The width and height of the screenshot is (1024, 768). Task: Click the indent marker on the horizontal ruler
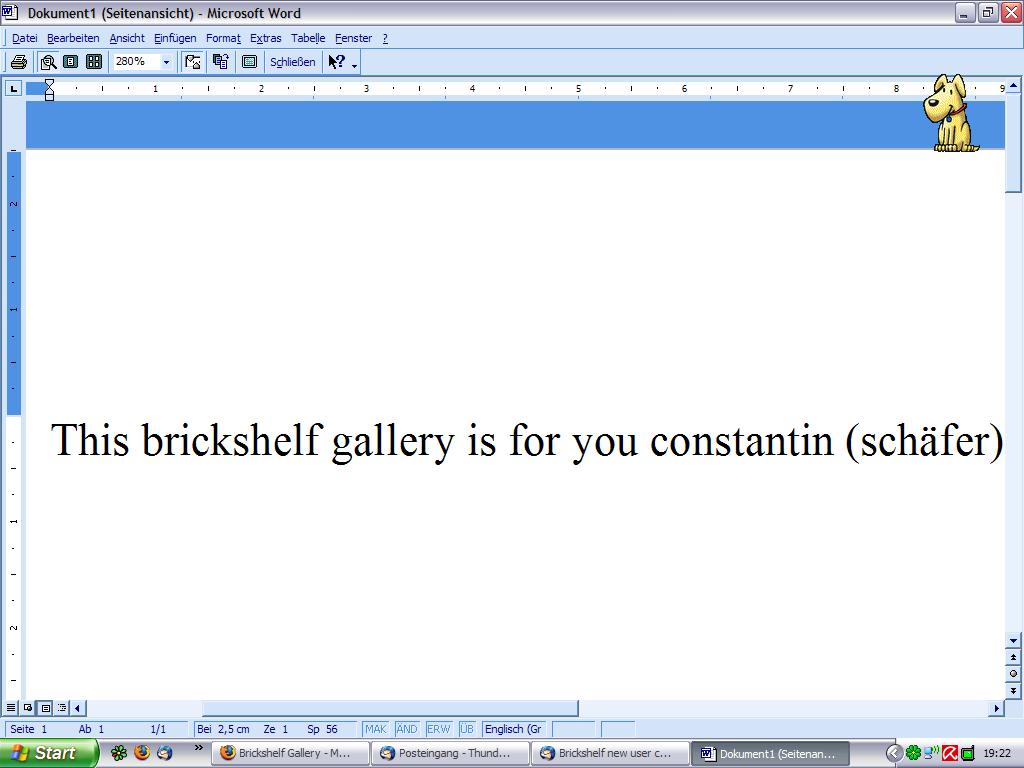pos(49,89)
